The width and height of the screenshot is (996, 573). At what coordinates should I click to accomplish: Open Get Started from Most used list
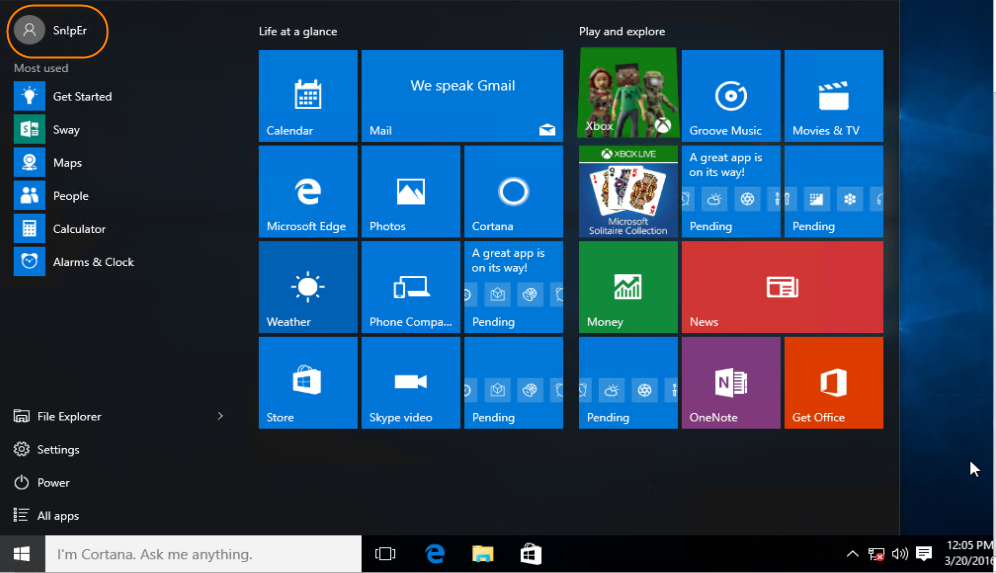81,97
